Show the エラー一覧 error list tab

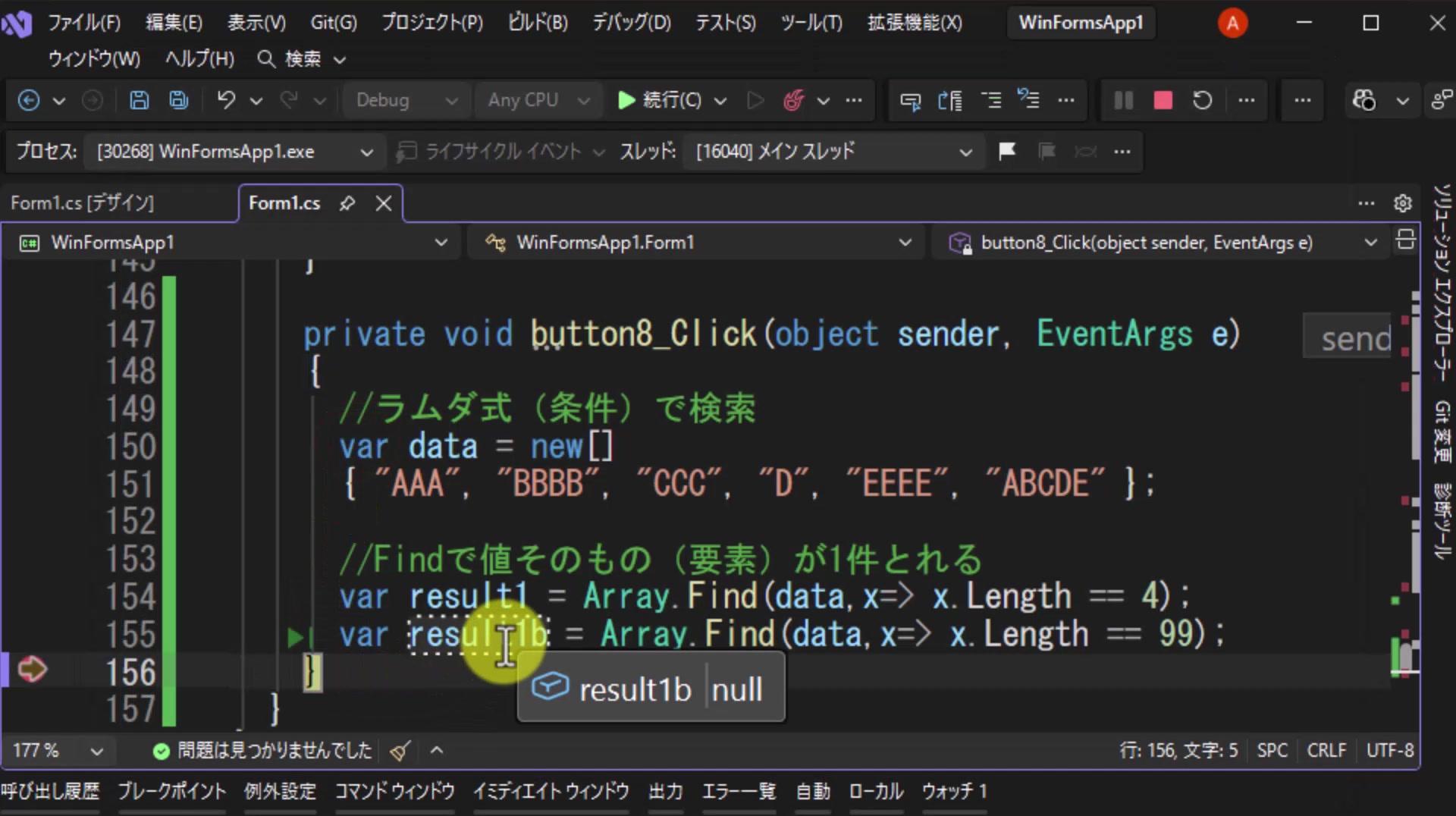click(x=739, y=792)
